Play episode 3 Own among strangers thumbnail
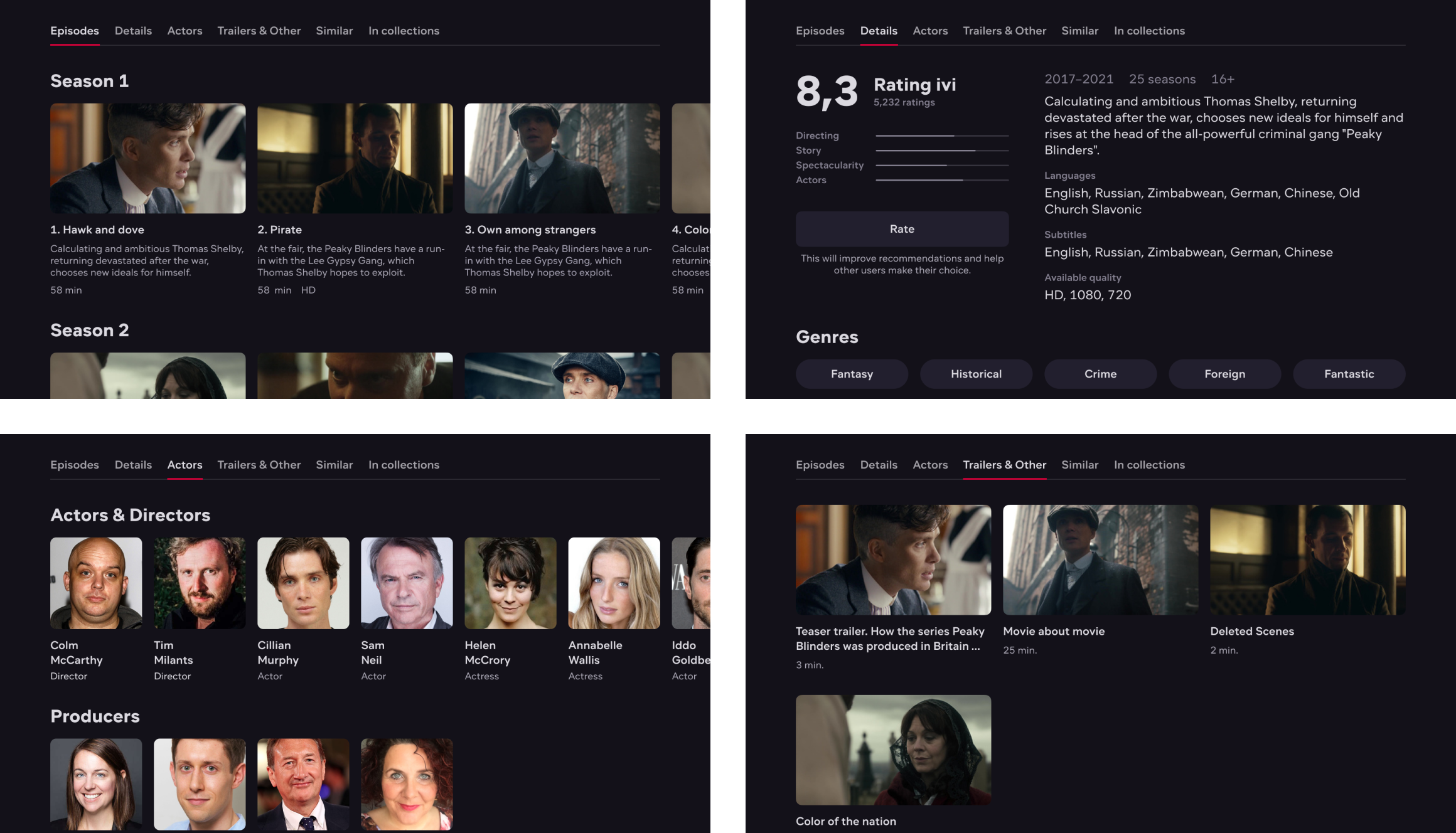The height and width of the screenshot is (833, 1456). click(562, 158)
